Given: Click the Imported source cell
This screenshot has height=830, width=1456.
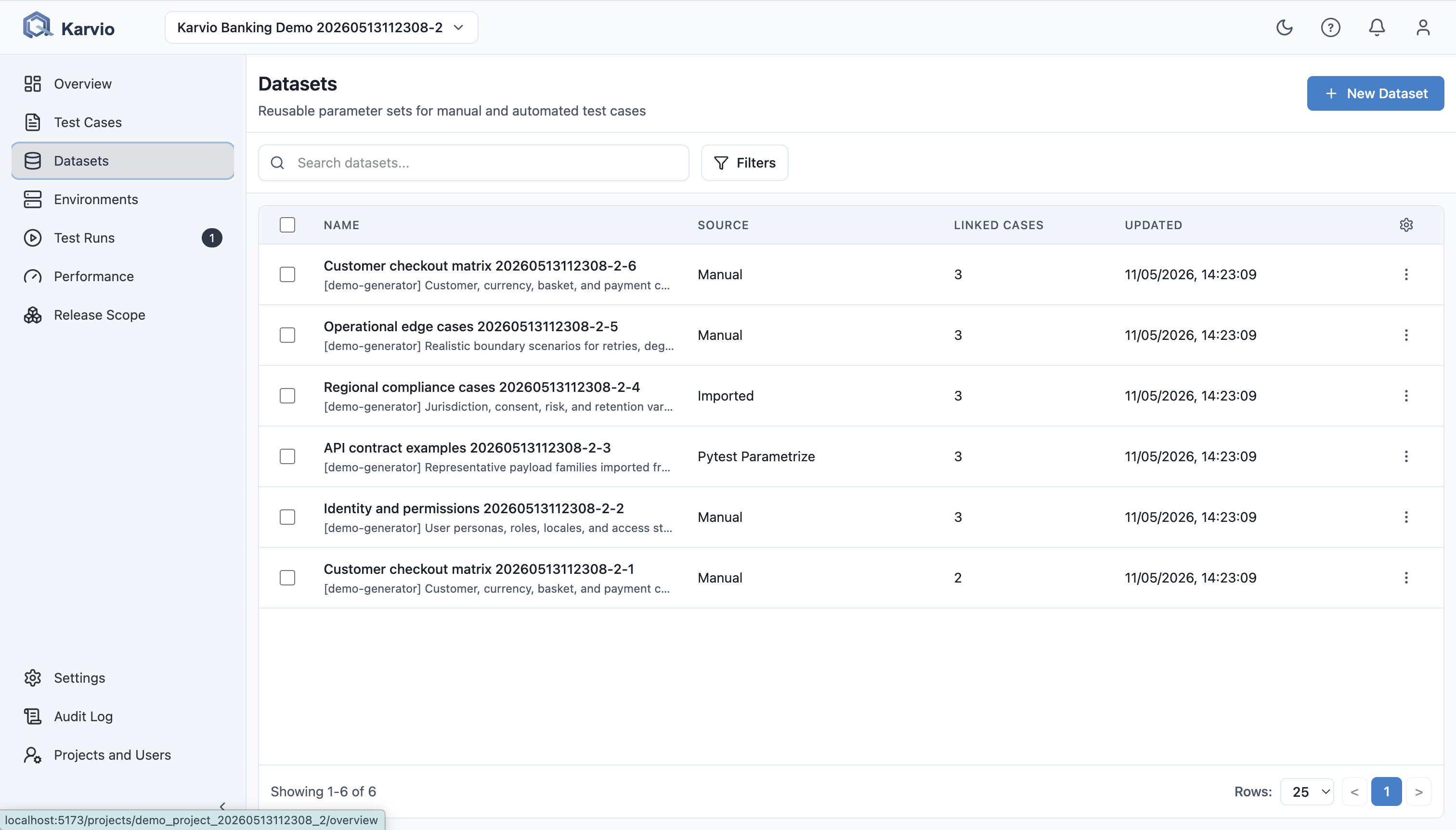Looking at the screenshot, I should click(x=726, y=396).
